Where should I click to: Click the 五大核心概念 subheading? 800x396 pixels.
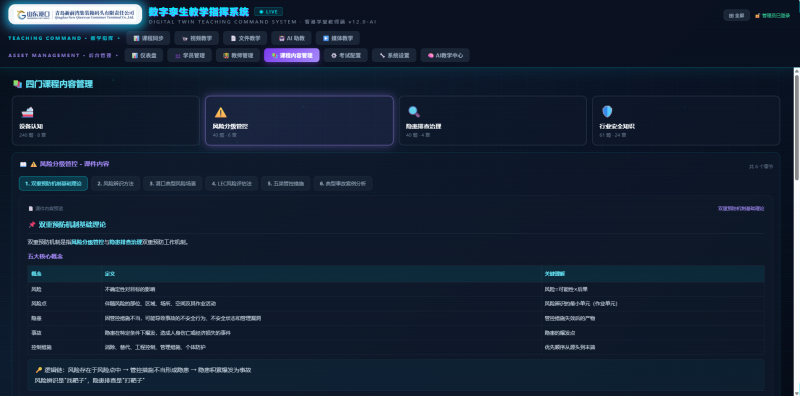click(x=45, y=256)
